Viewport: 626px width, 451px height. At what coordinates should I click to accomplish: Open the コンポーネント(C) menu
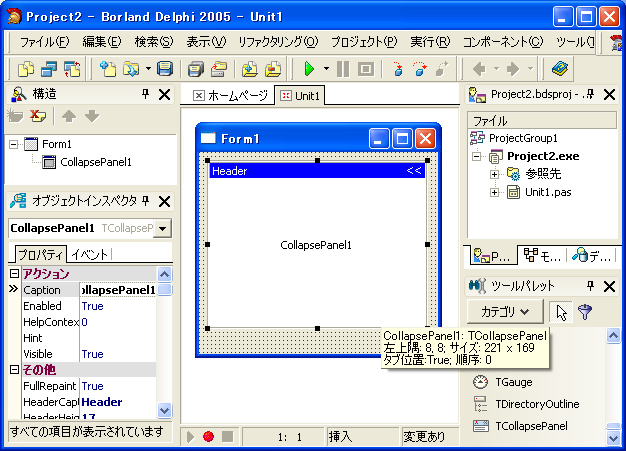pyautogui.click(x=503, y=42)
